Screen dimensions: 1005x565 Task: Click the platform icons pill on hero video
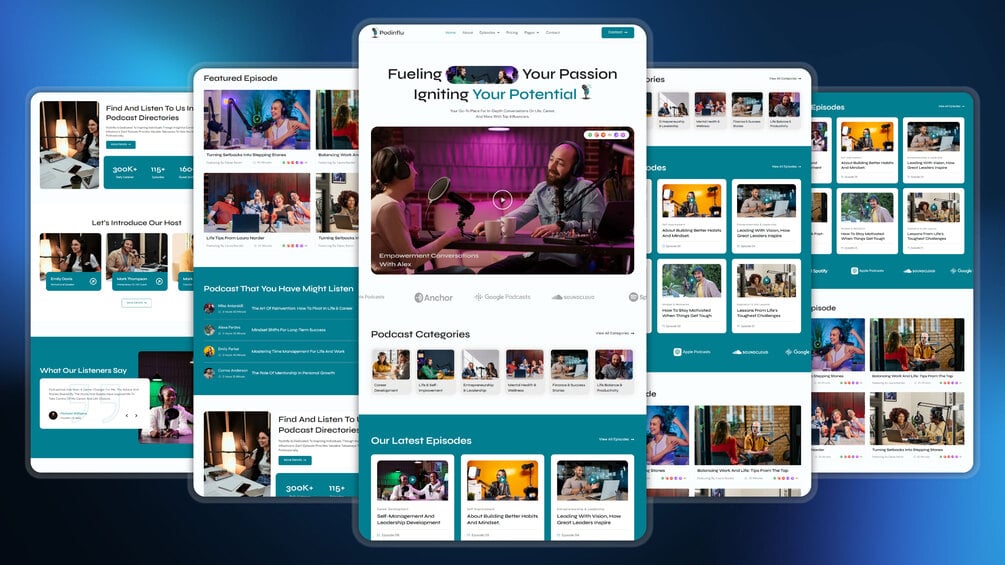[606, 135]
